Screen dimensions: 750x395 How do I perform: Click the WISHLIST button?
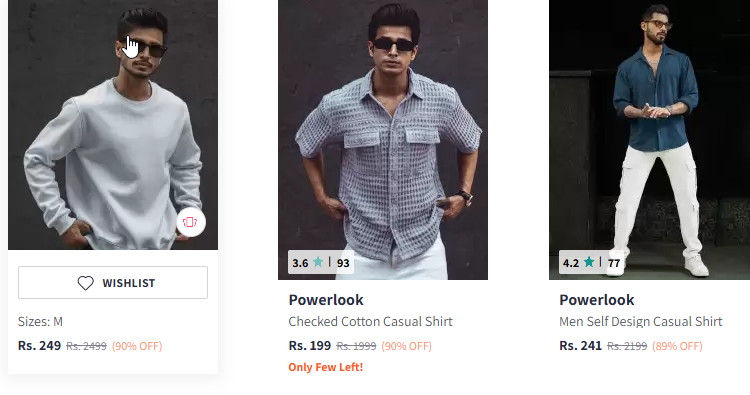pyautogui.click(x=113, y=283)
